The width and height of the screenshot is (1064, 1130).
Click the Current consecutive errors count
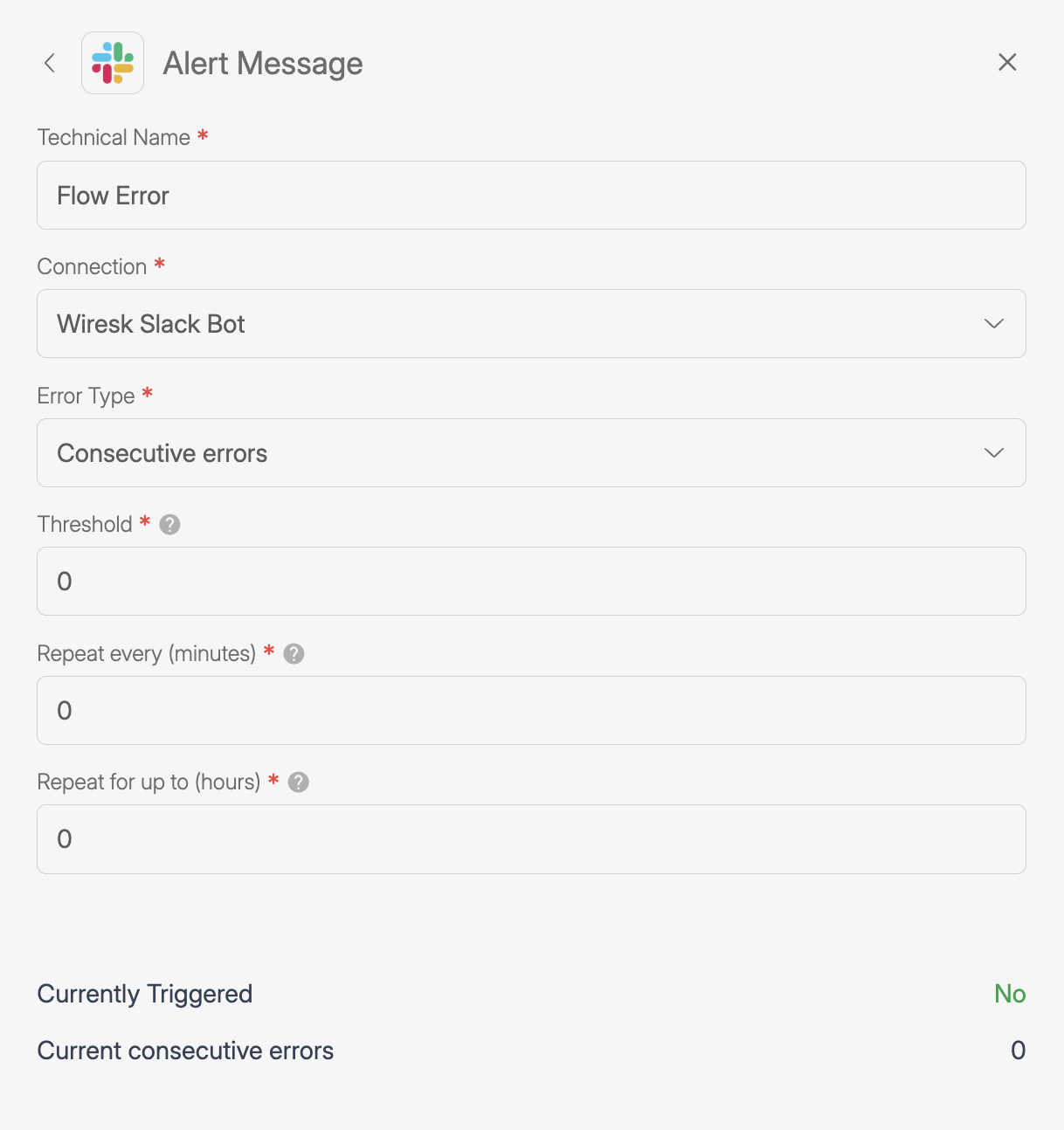pyautogui.click(x=1018, y=1051)
